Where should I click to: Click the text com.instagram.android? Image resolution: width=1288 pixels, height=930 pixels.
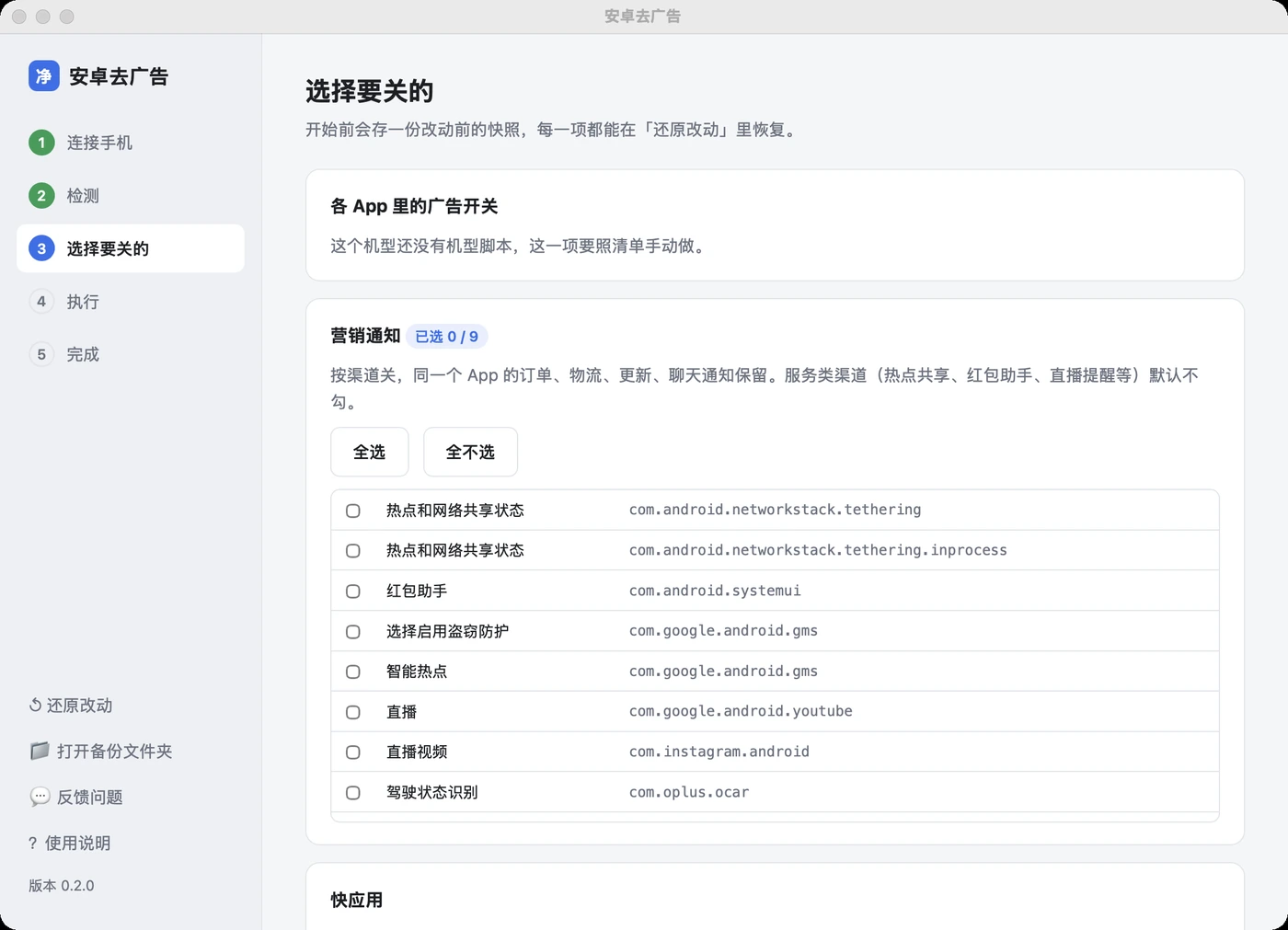coord(719,752)
